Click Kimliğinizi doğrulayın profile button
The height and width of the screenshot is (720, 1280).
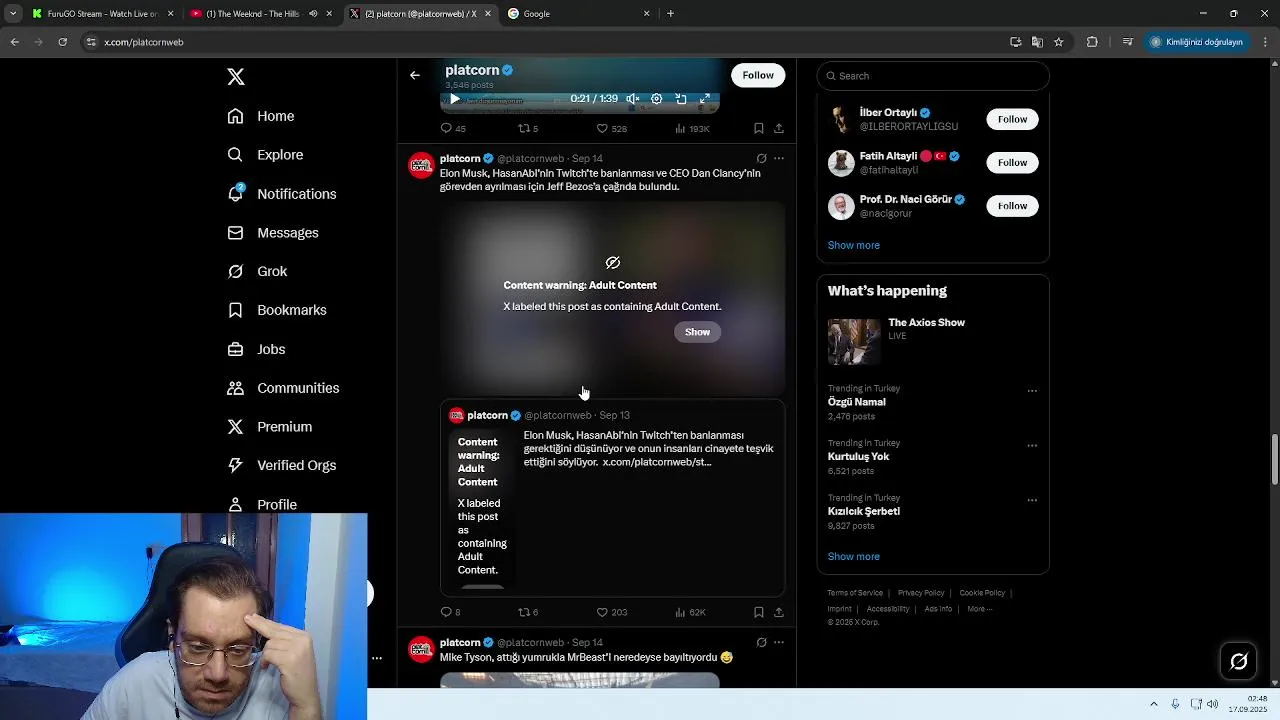[1196, 42]
